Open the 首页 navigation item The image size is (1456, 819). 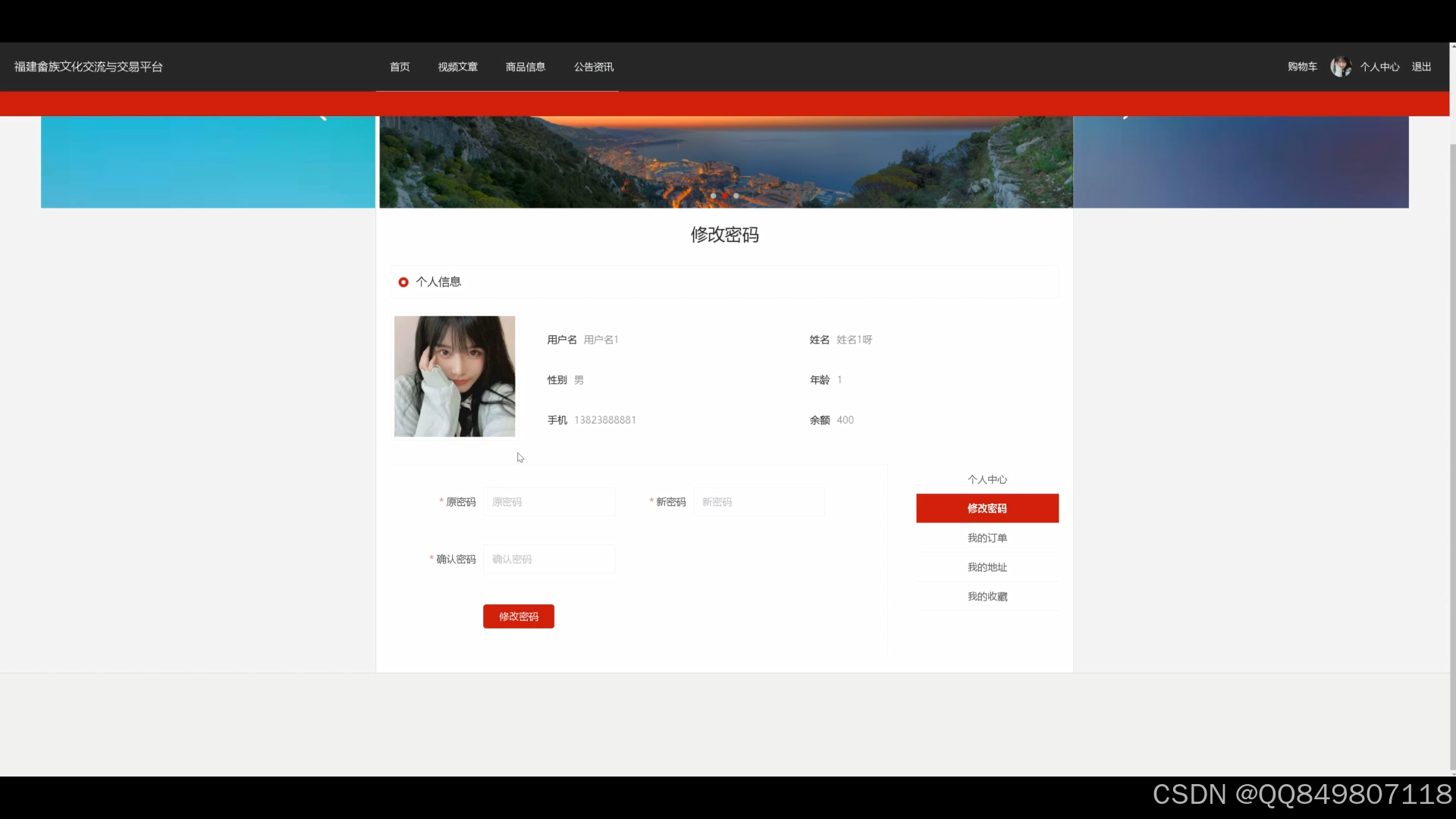point(400,67)
